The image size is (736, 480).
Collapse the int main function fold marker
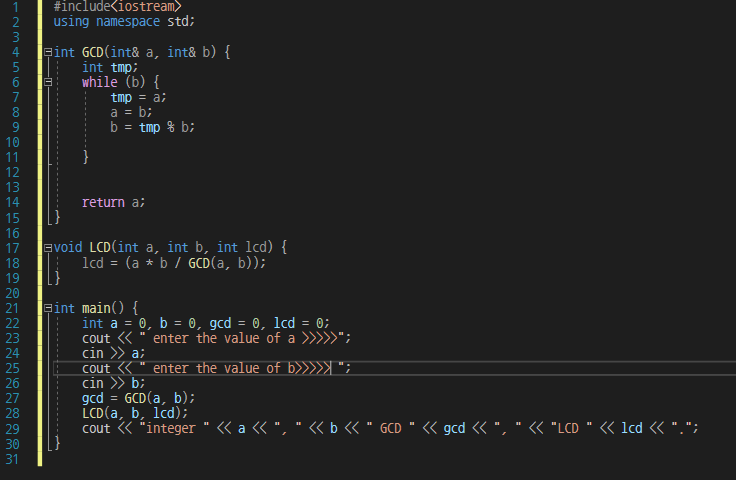(48, 308)
